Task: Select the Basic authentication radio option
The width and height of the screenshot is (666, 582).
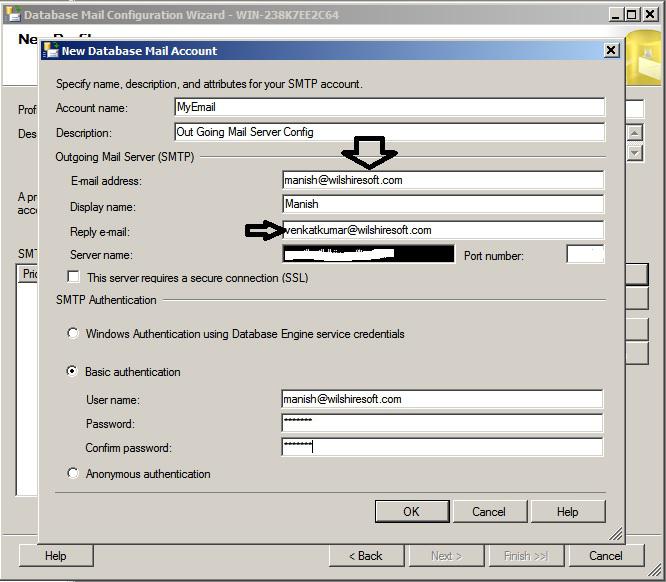Action: click(x=72, y=371)
